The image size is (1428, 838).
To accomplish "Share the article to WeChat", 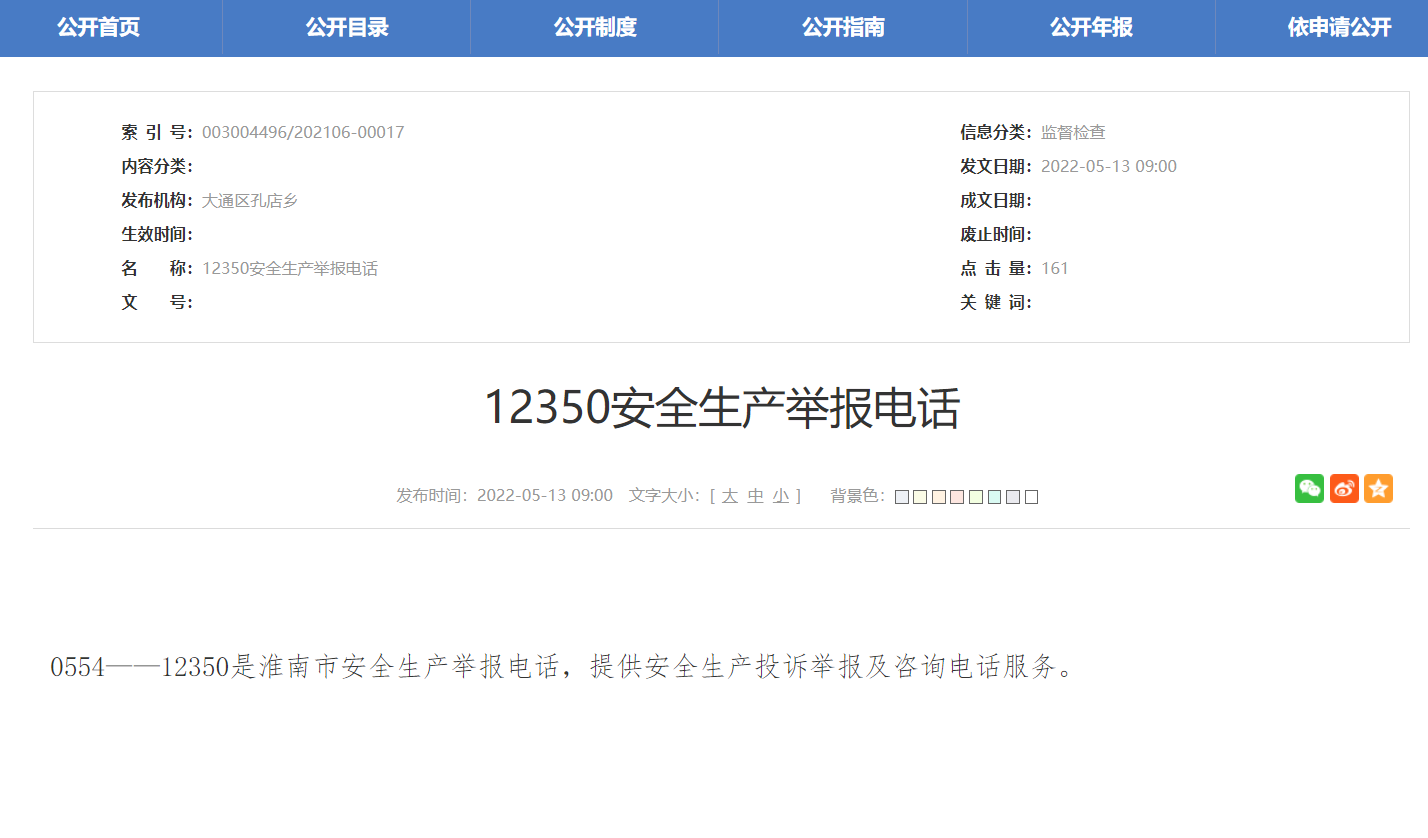I will pos(1308,489).
